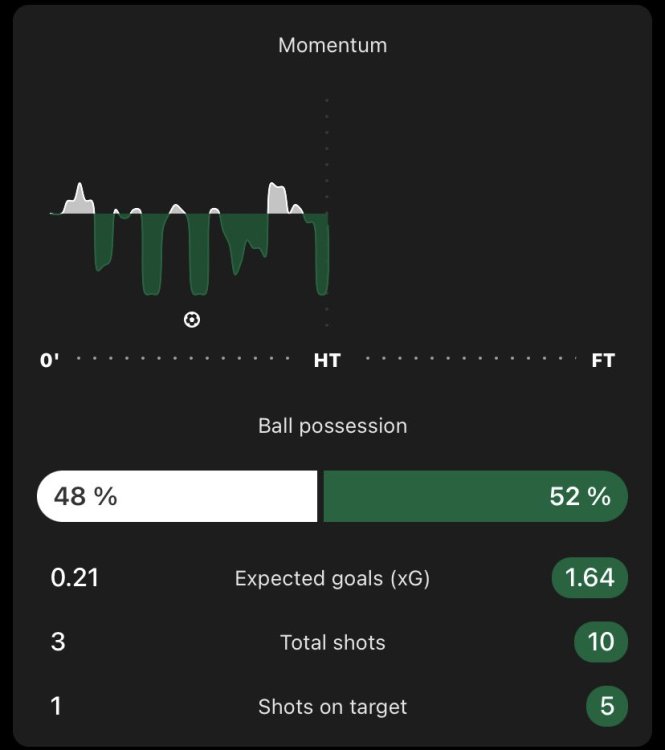Click the goal ball icon below the momentum graph
The width and height of the screenshot is (665, 750).
coord(192,320)
